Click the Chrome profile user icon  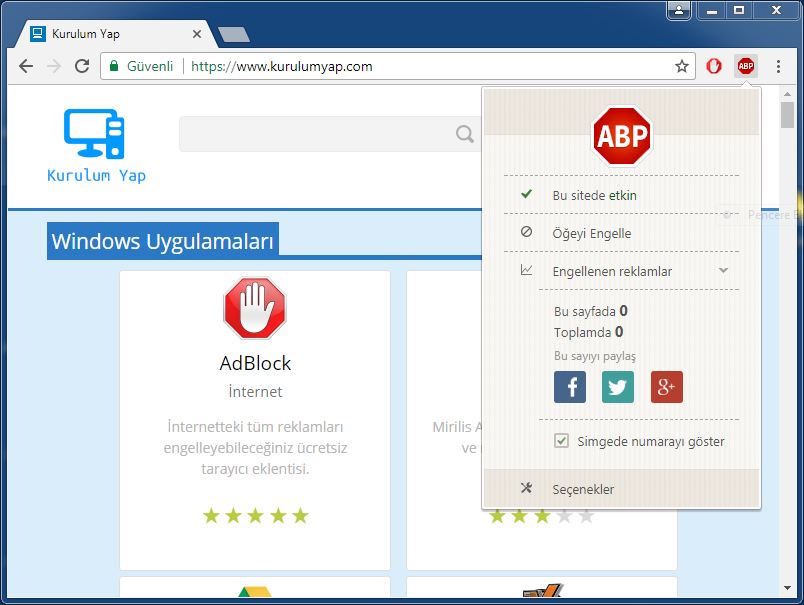click(679, 10)
